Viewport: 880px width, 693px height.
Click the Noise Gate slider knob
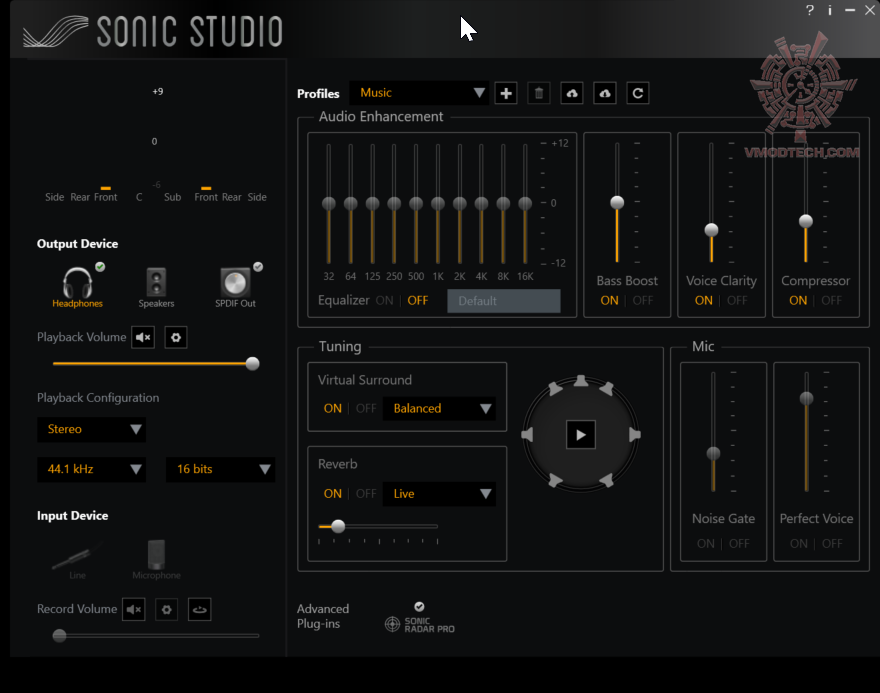[713, 453]
